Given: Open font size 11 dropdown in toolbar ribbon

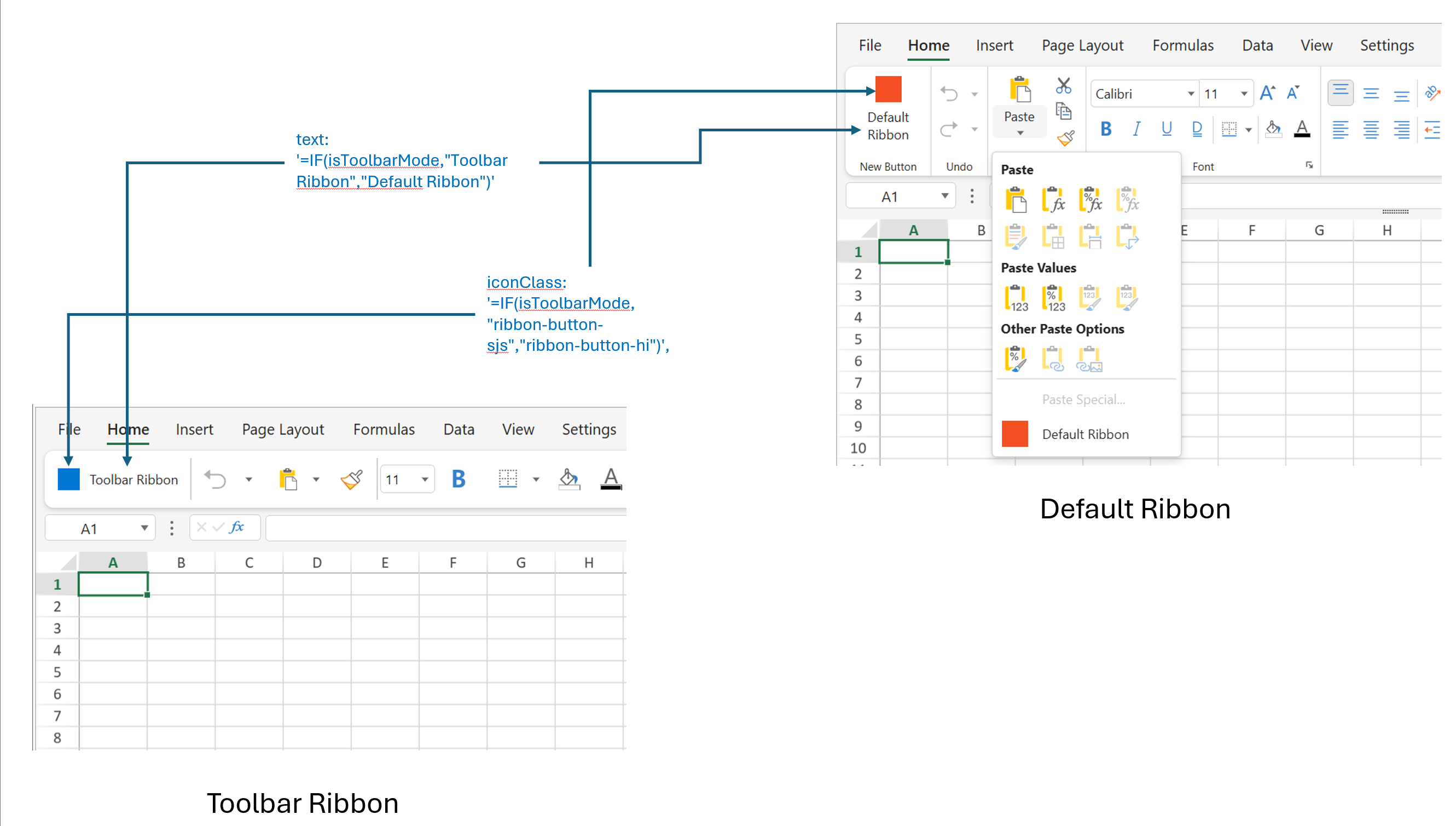Looking at the screenshot, I should [x=425, y=480].
